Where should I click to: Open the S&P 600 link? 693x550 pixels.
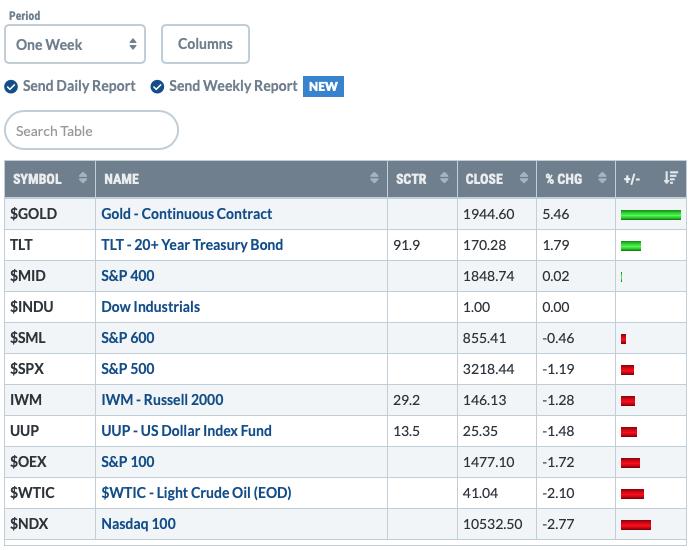(x=128, y=338)
